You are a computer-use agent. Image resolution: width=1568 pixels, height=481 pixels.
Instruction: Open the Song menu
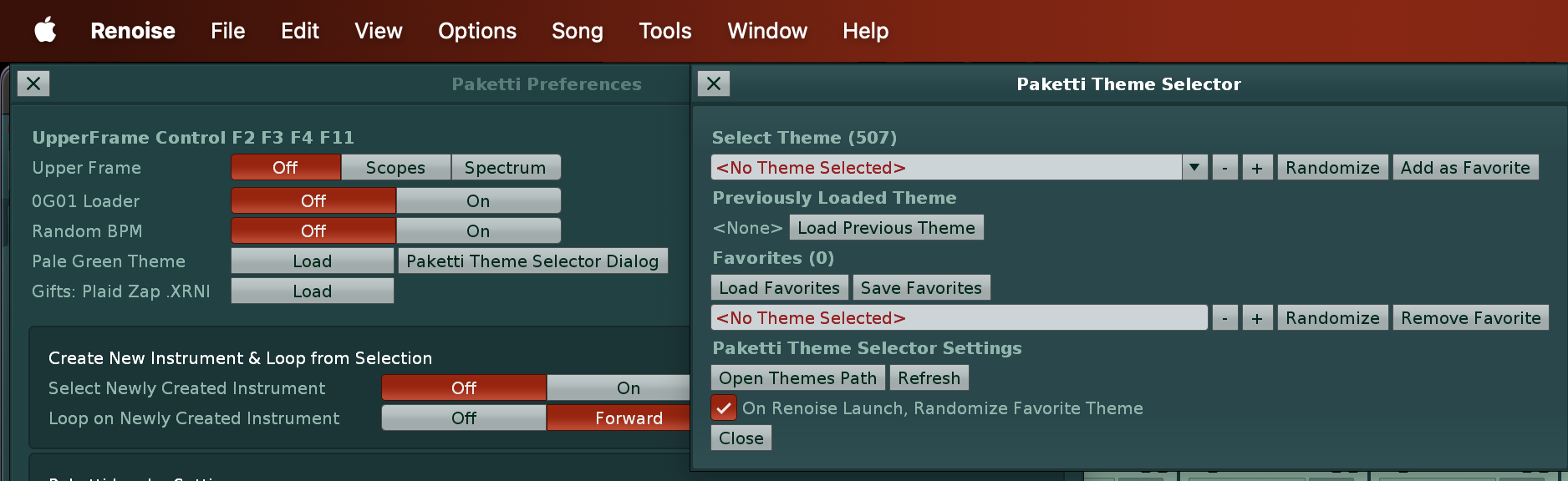(x=577, y=31)
